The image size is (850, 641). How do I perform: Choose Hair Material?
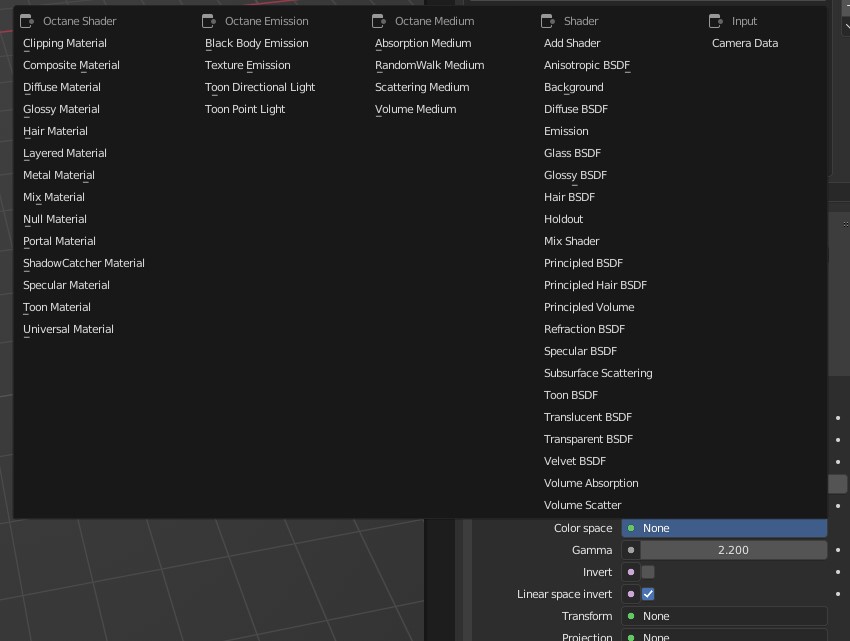55,131
